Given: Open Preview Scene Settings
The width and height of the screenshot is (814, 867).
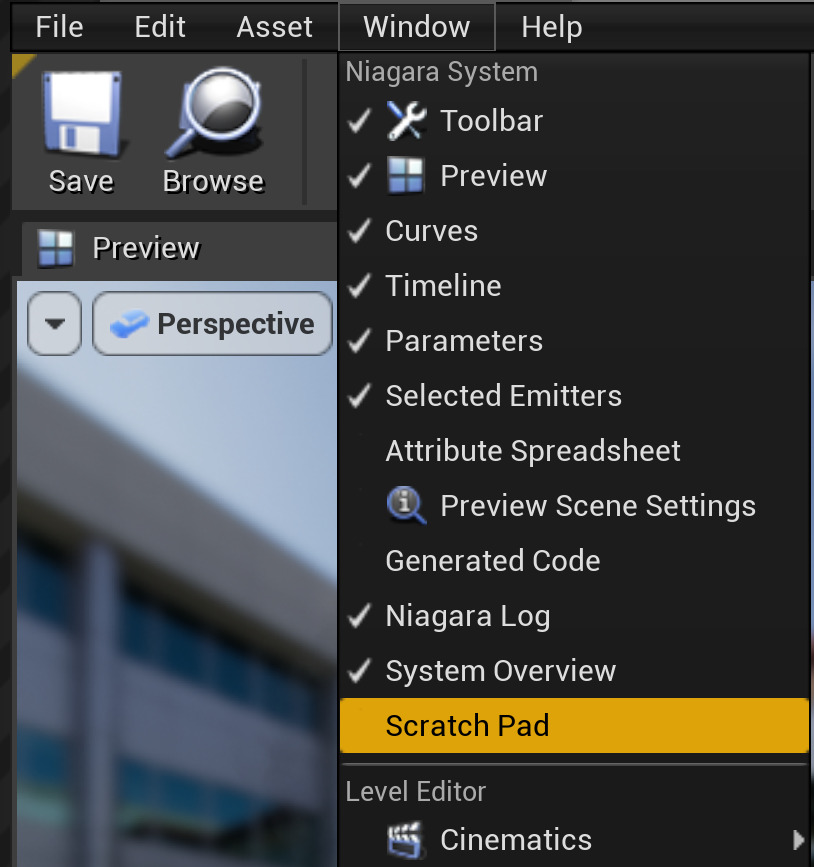Looking at the screenshot, I should point(597,506).
